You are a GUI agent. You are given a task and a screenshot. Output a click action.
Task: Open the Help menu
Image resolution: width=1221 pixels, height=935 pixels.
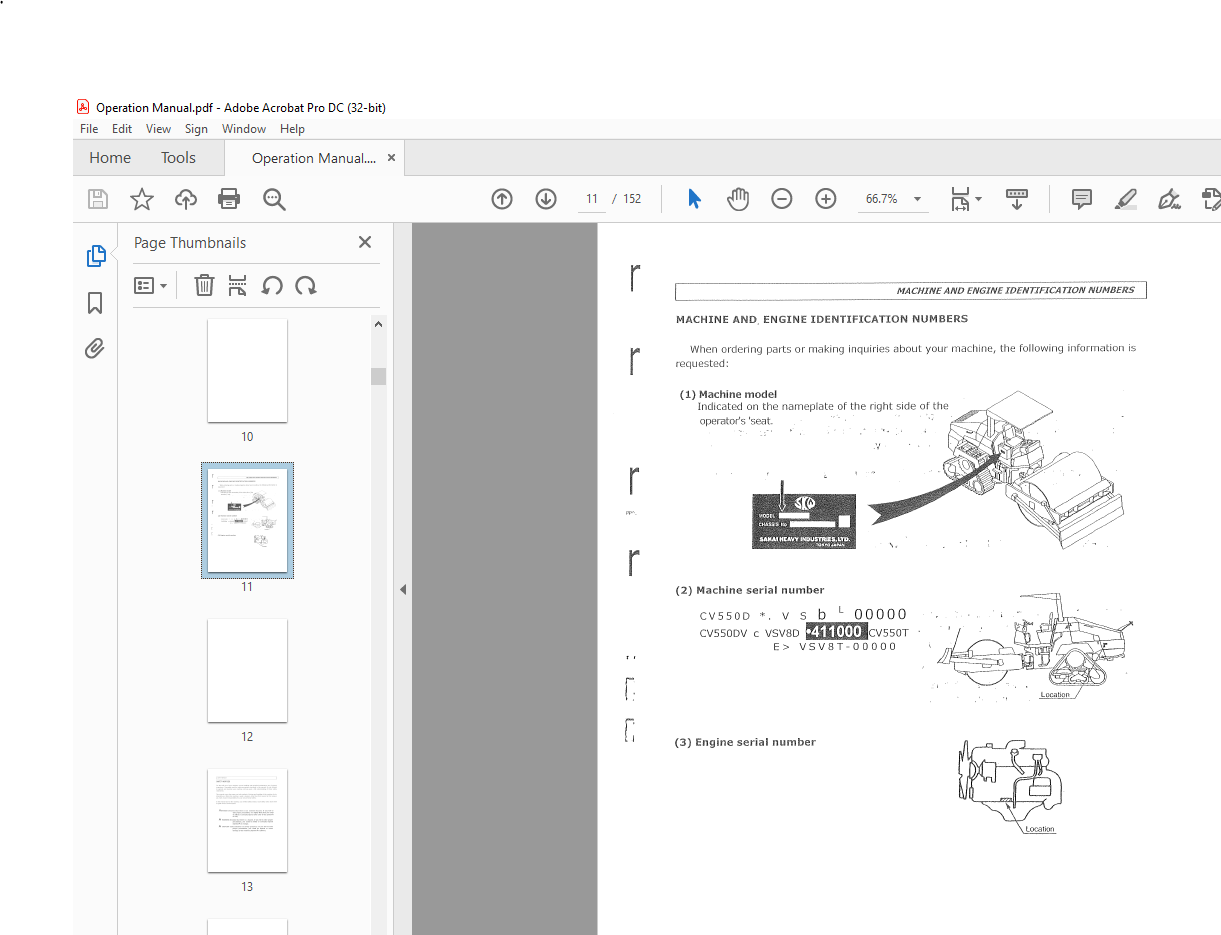[x=292, y=129]
